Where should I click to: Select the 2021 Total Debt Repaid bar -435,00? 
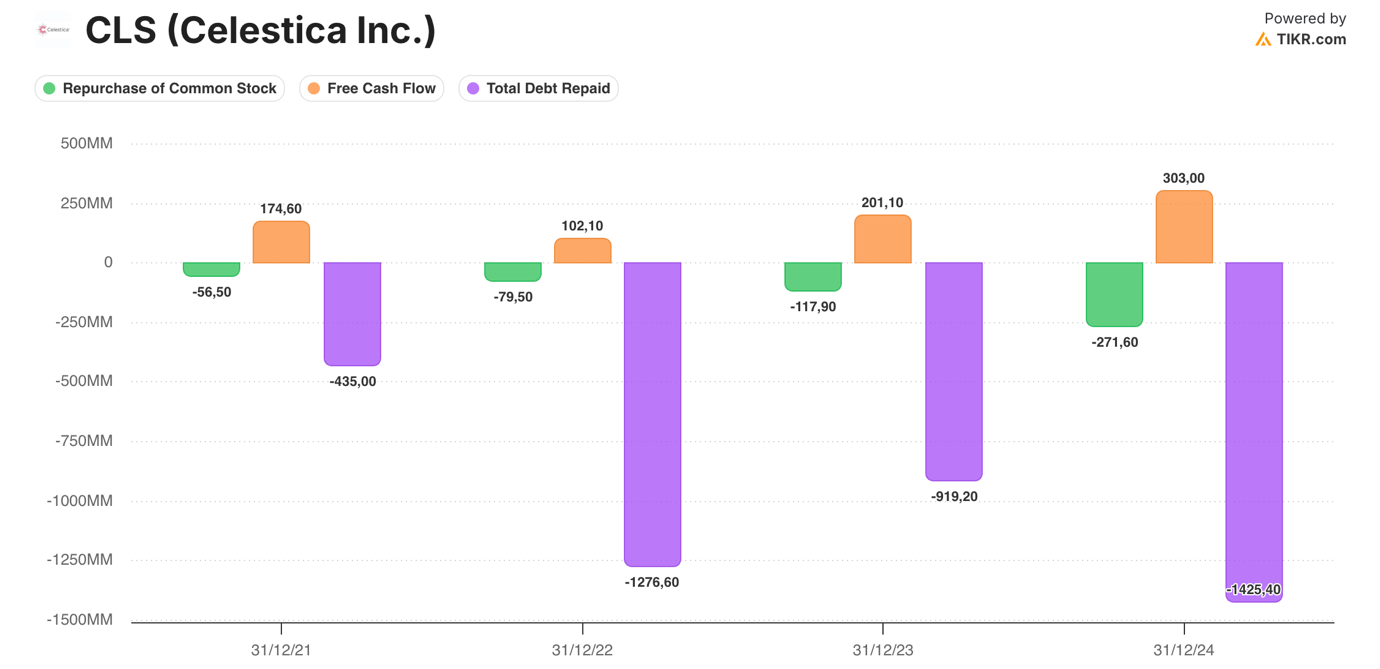(352, 314)
